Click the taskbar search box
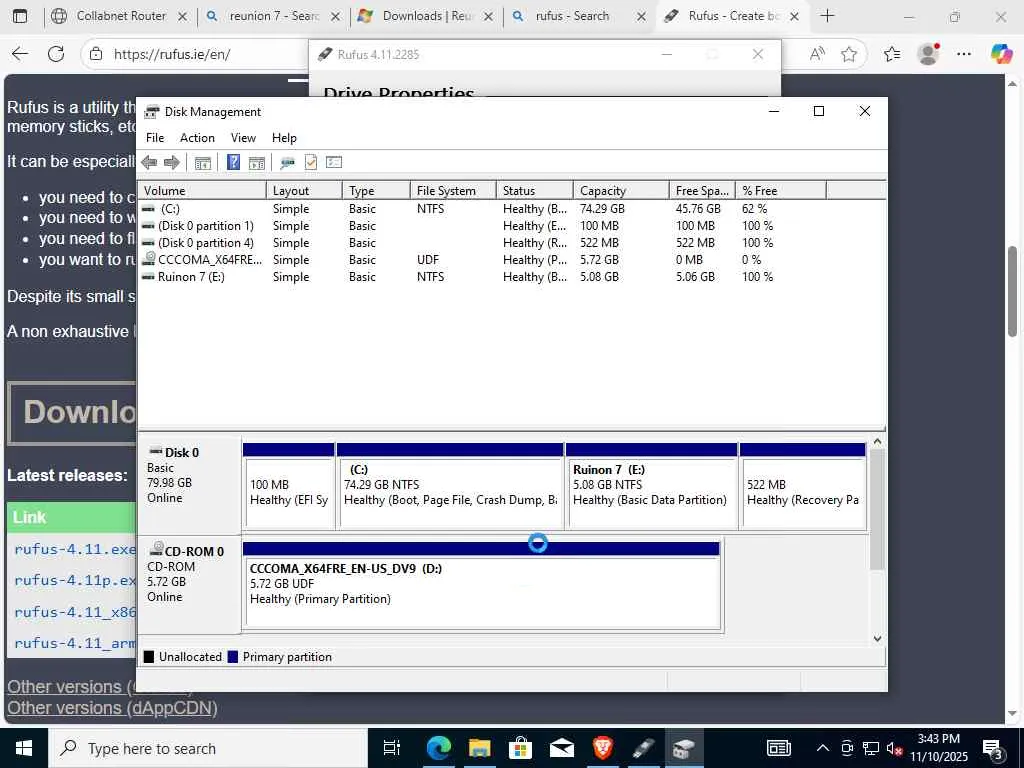Image resolution: width=1024 pixels, height=768 pixels. coord(208,748)
